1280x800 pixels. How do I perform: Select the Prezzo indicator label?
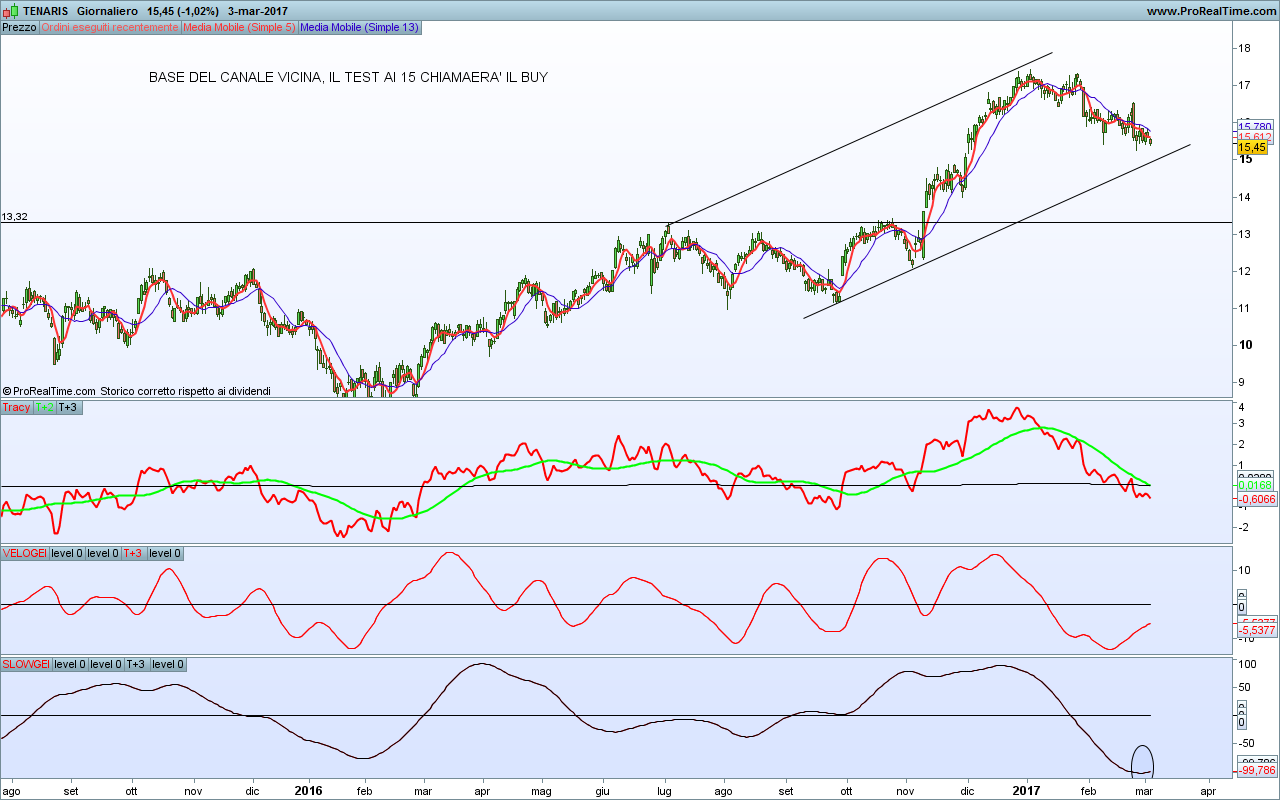(x=19, y=27)
